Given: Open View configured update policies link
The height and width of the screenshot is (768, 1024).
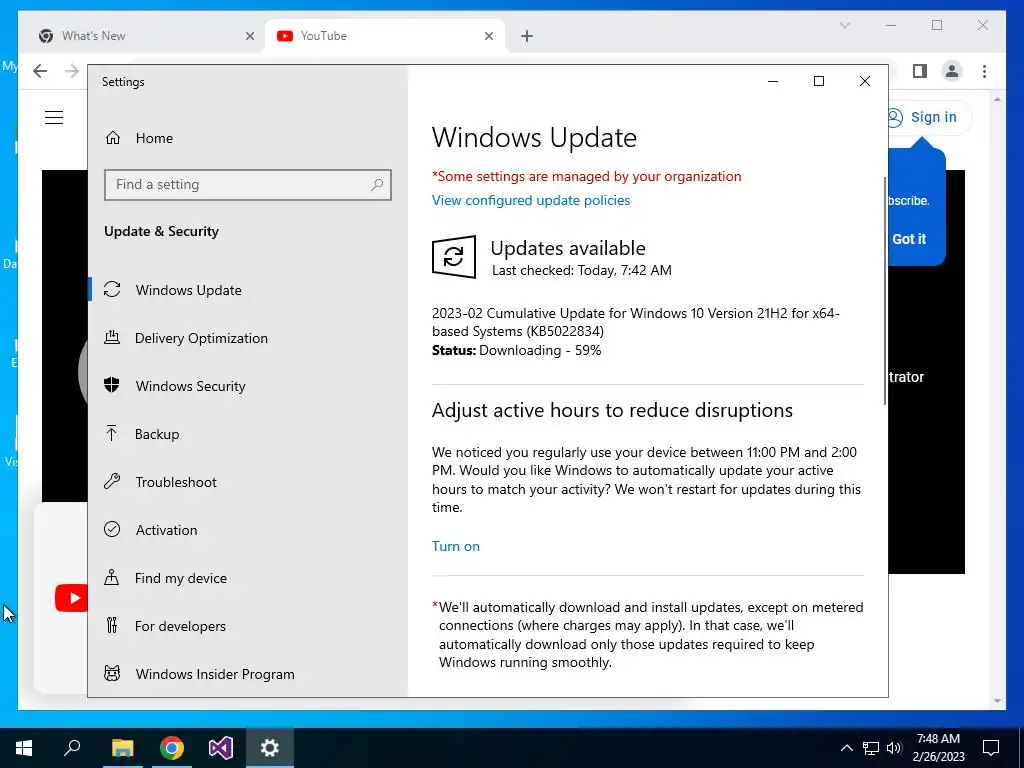Looking at the screenshot, I should [x=531, y=200].
